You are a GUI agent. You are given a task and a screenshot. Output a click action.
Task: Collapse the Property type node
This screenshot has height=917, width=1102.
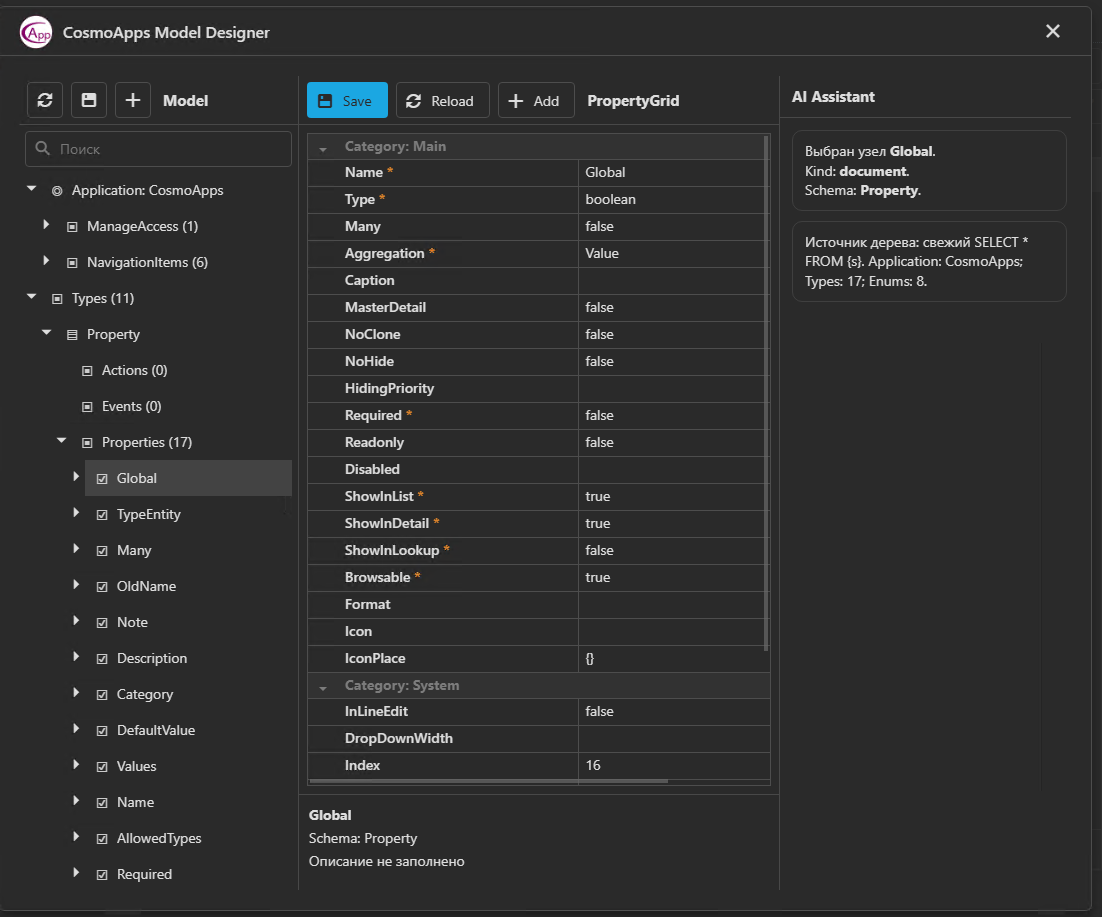46,332
